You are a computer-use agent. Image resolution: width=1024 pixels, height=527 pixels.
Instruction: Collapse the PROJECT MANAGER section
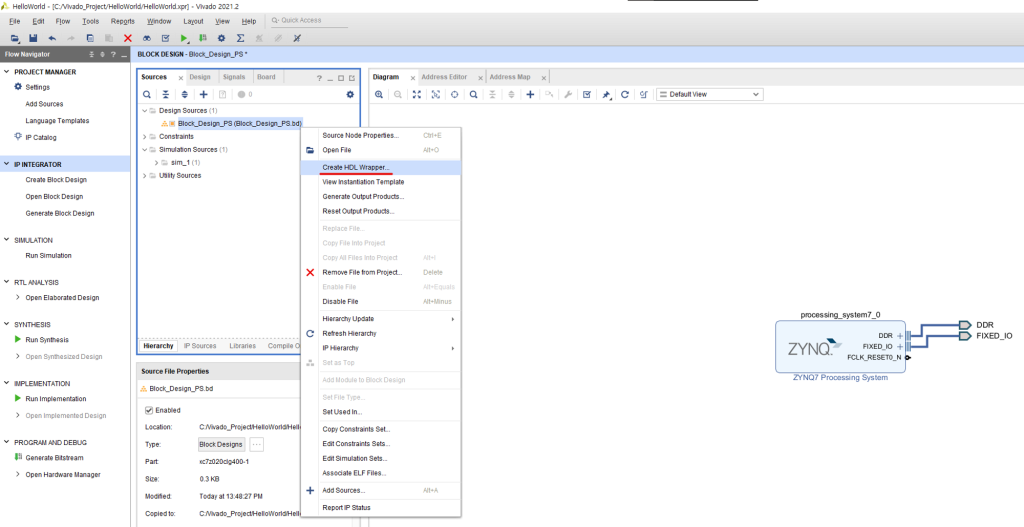(x=7, y=72)
